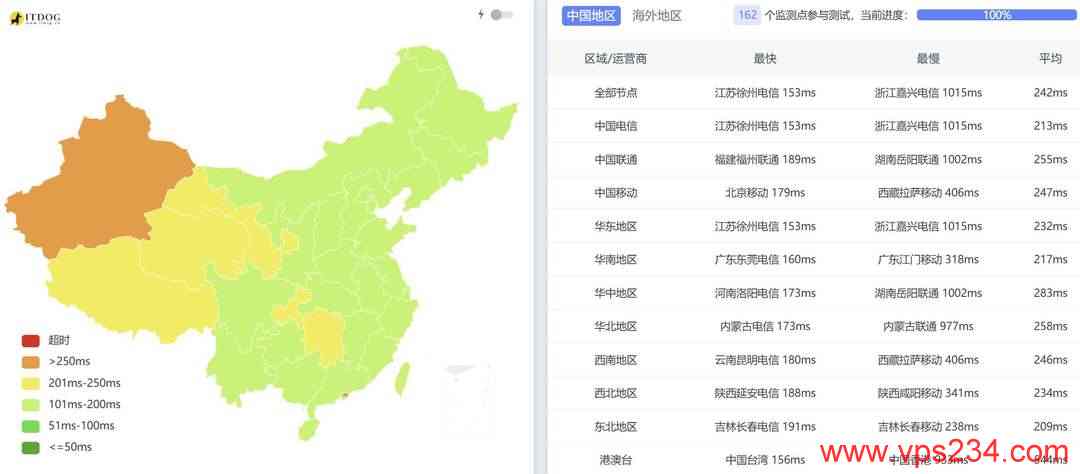Click the lightning bolt icon
This screenshot has width=1080, height=474.
pyautogui.click(x=481, y=15)
